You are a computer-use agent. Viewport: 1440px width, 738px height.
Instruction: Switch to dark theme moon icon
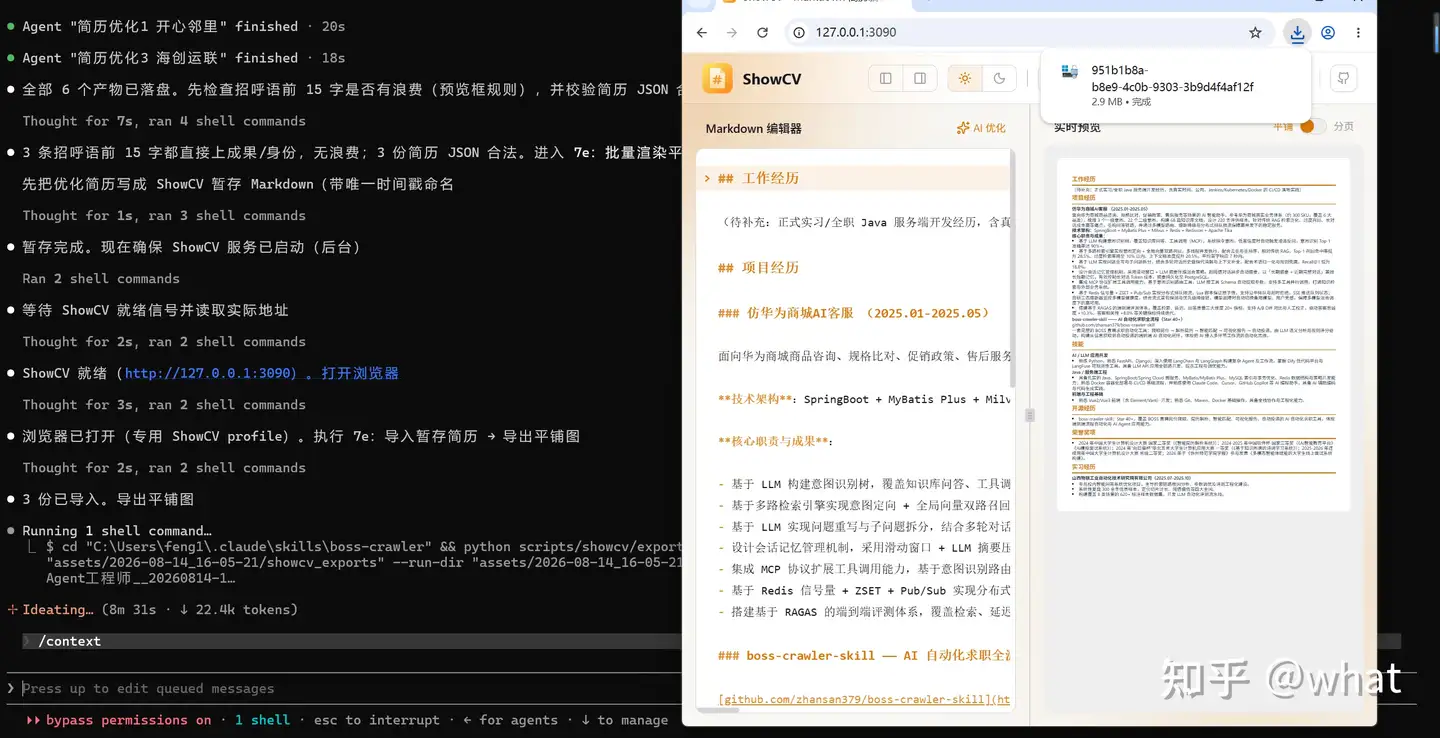pyautogui.click(x=999, y=78)
